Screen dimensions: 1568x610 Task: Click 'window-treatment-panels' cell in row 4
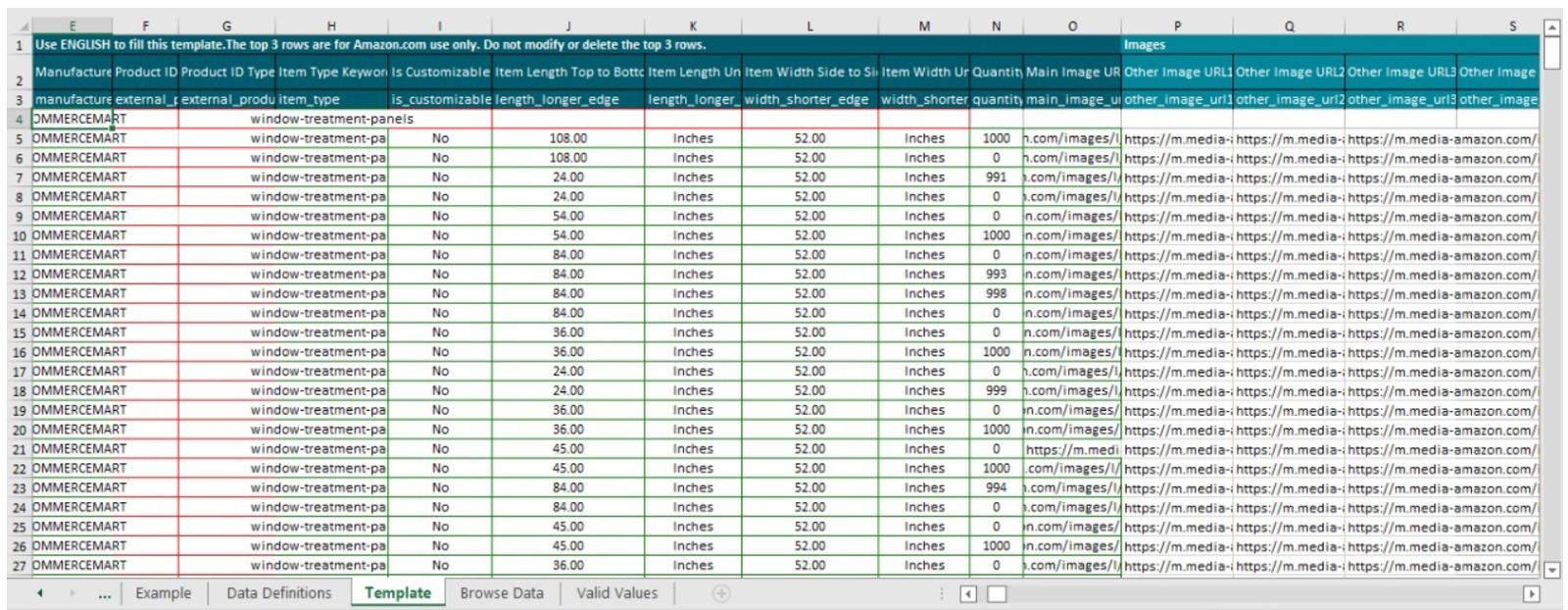[x=332, y=120]
